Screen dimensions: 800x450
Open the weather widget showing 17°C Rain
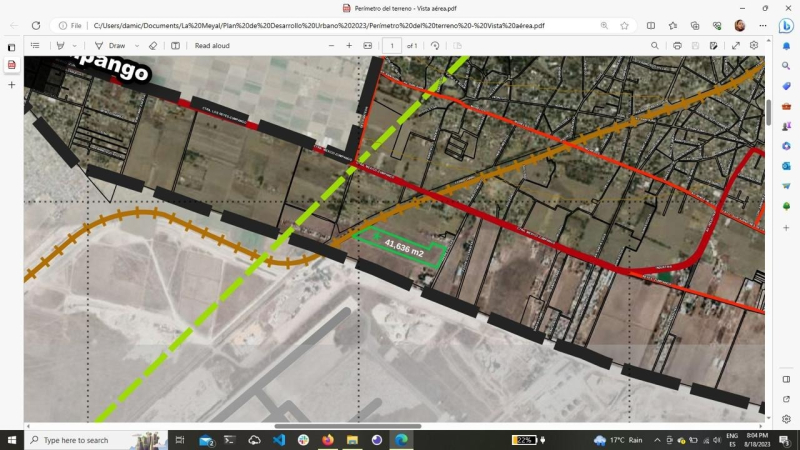pyautogui.click(x=618, y=440)
